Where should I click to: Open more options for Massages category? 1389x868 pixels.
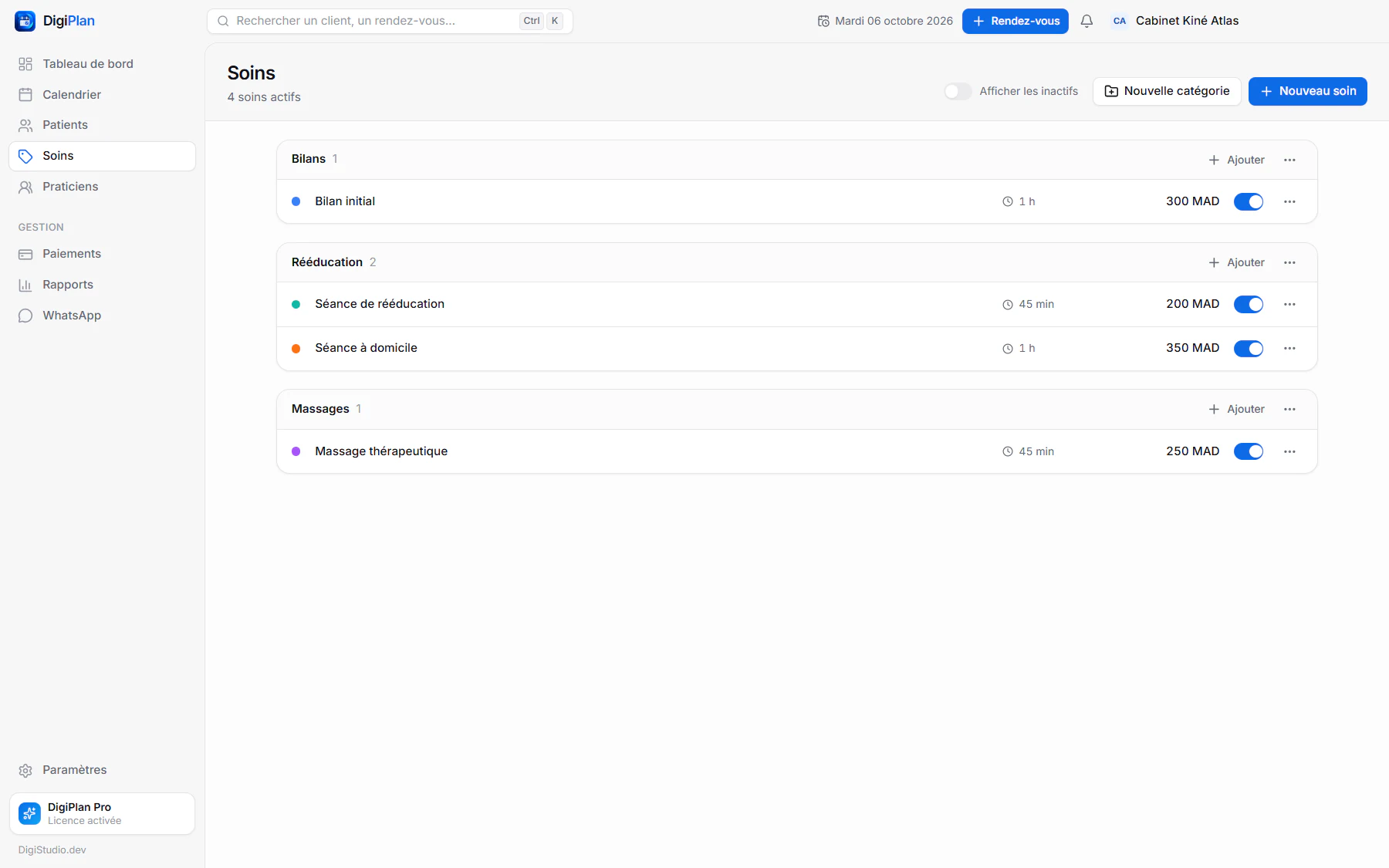point(1289,409)
